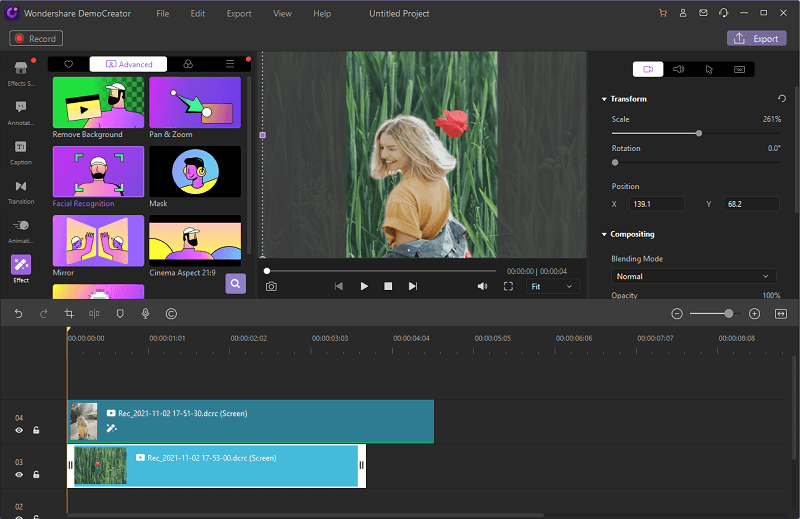Viewport: 800px width, 519px height.
Task: Zoom out the timeline
Action: 677,314
